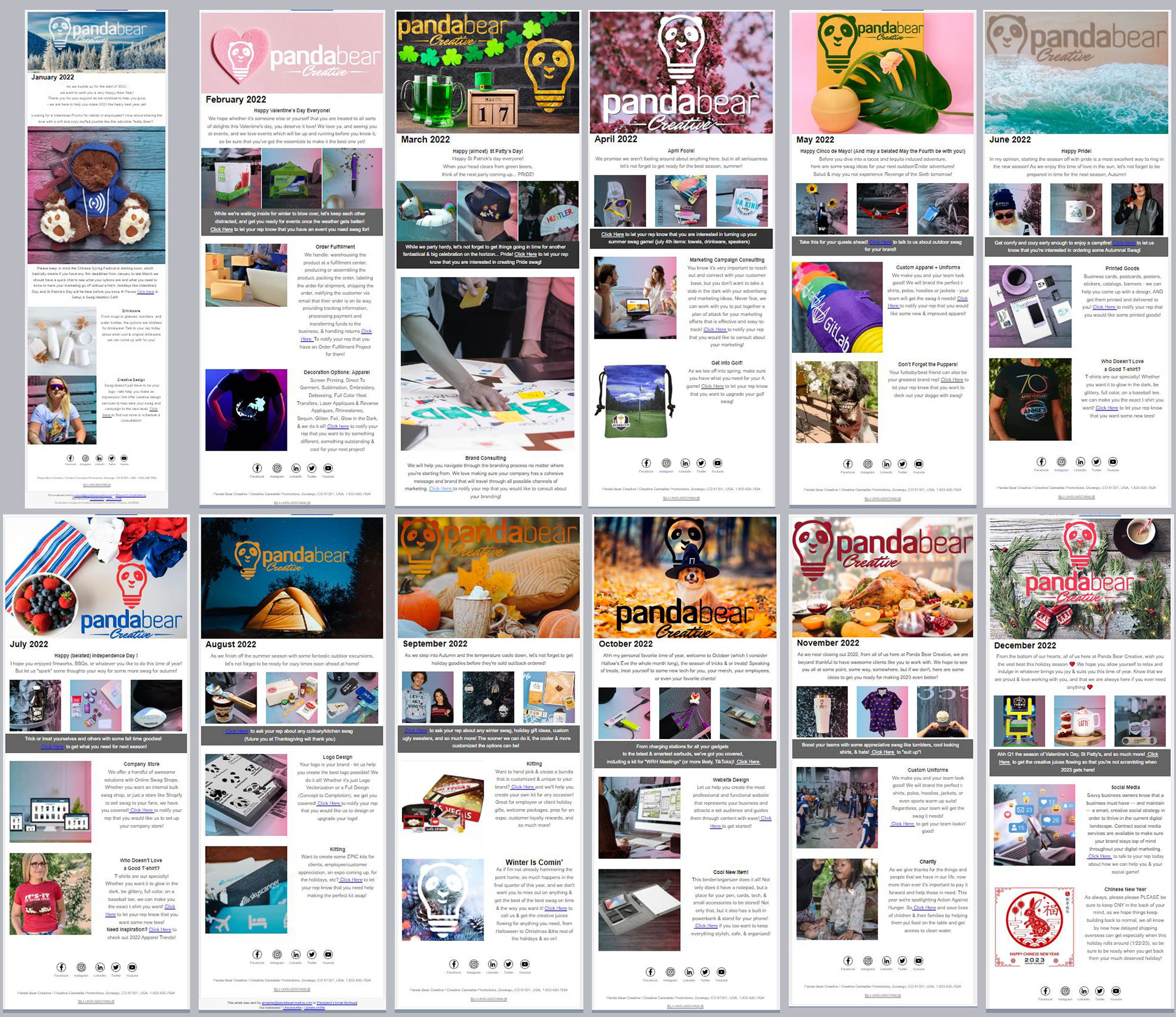Click the "April Fools!" greeting text

tap(681, 151)
